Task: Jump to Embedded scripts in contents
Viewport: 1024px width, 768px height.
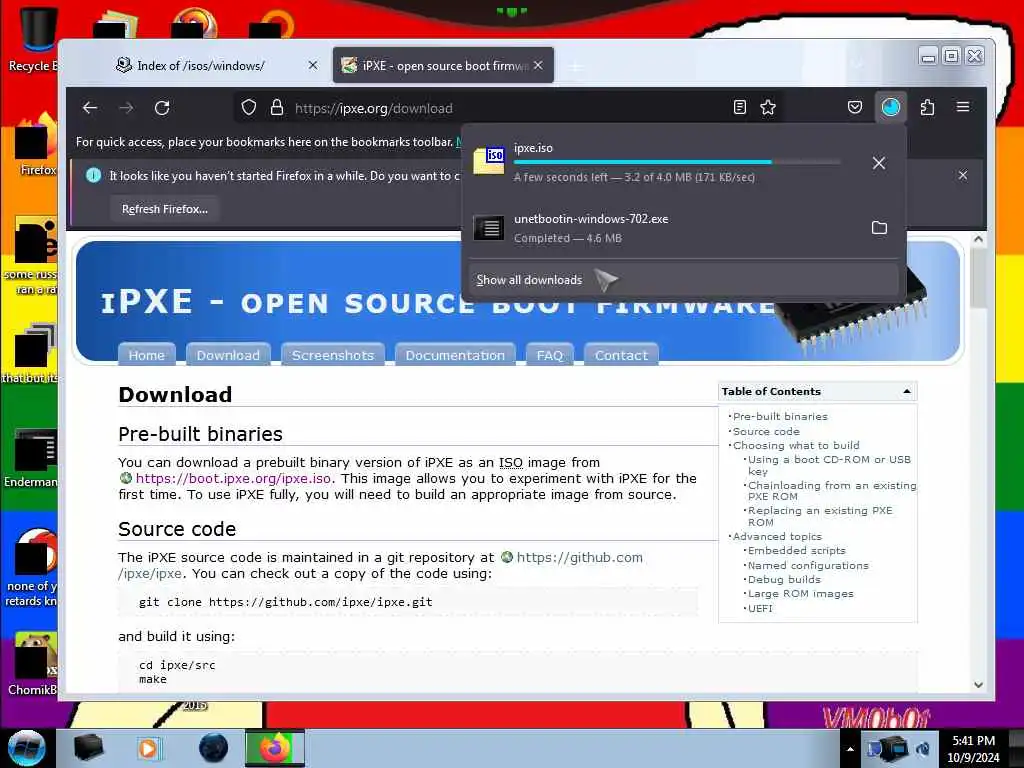Action: coord(797,551)
